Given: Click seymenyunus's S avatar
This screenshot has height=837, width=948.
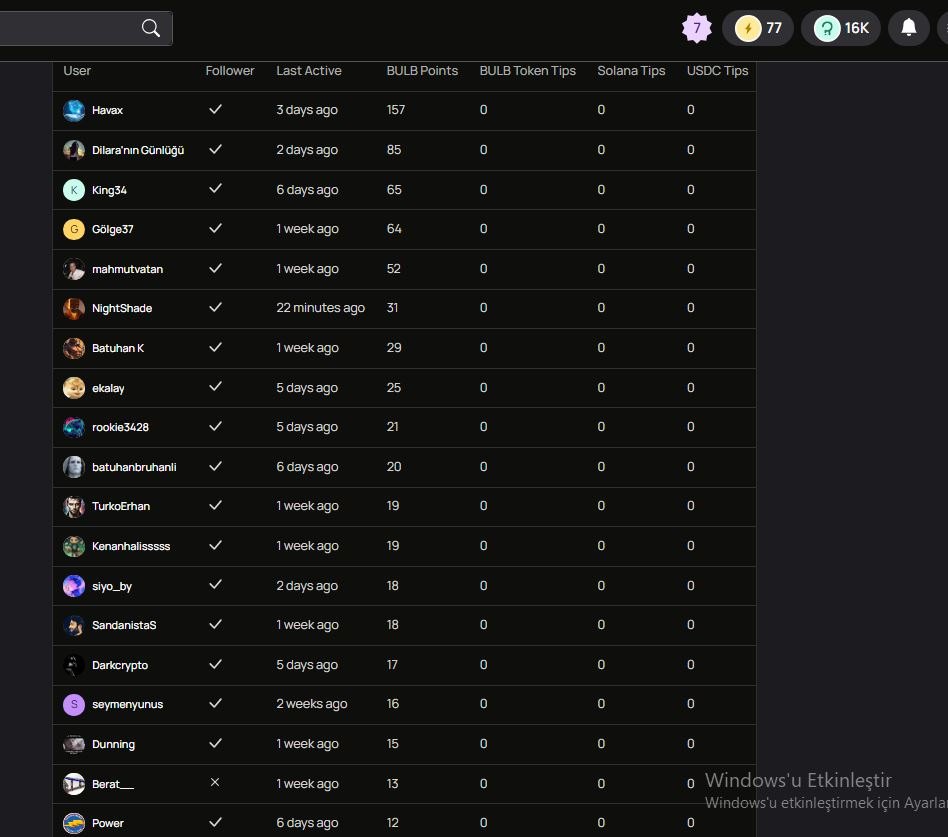Looking at the screenshot, I should 74,705.
